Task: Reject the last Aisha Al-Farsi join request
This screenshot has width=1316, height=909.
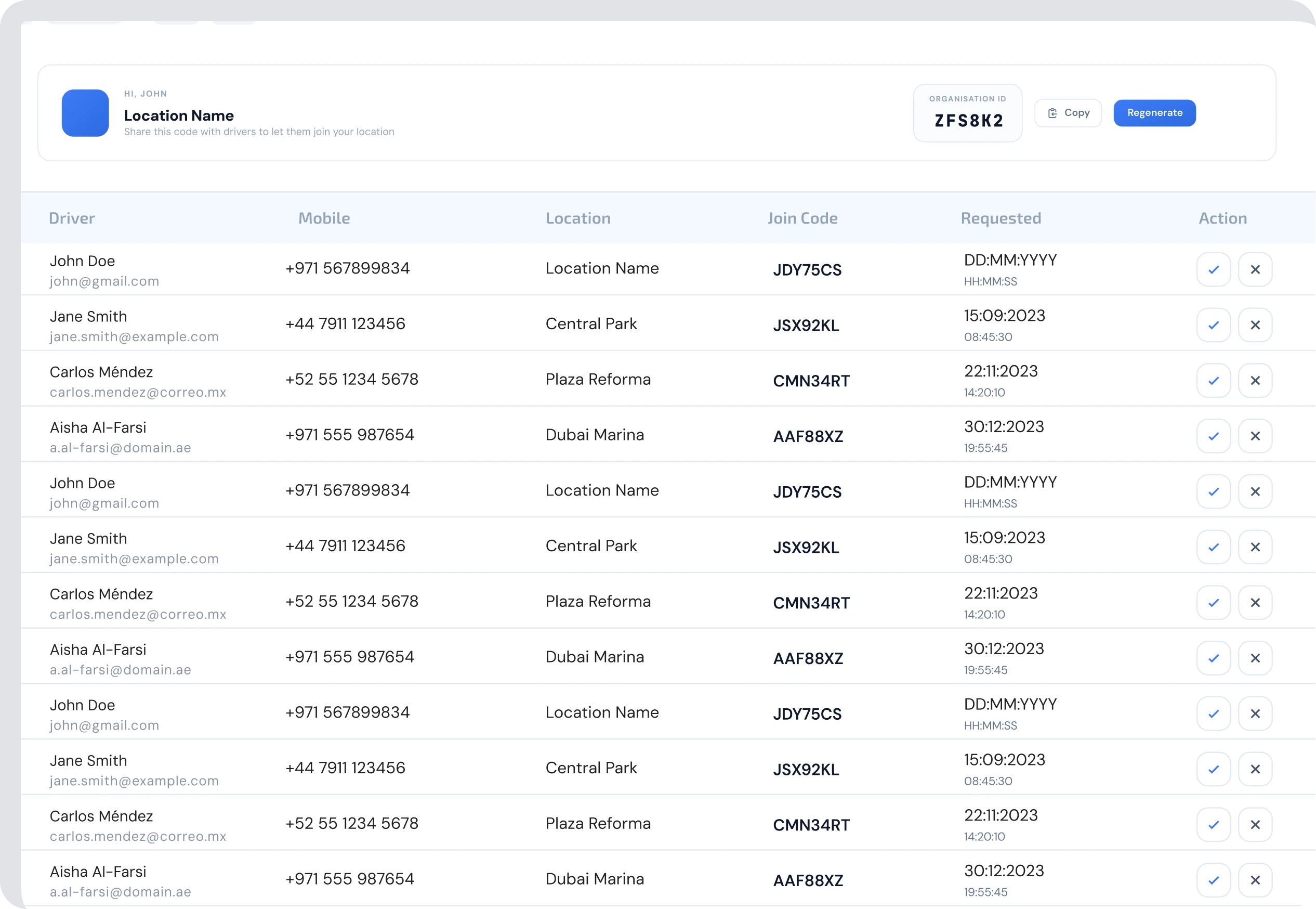Action: (1255, 880)
